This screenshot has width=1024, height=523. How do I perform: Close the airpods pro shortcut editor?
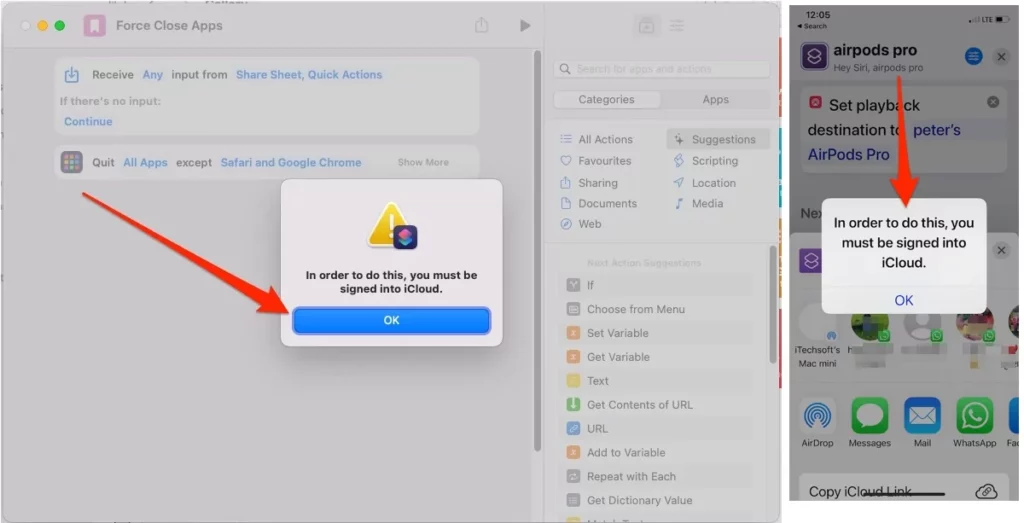click(x=1001, y=57)
